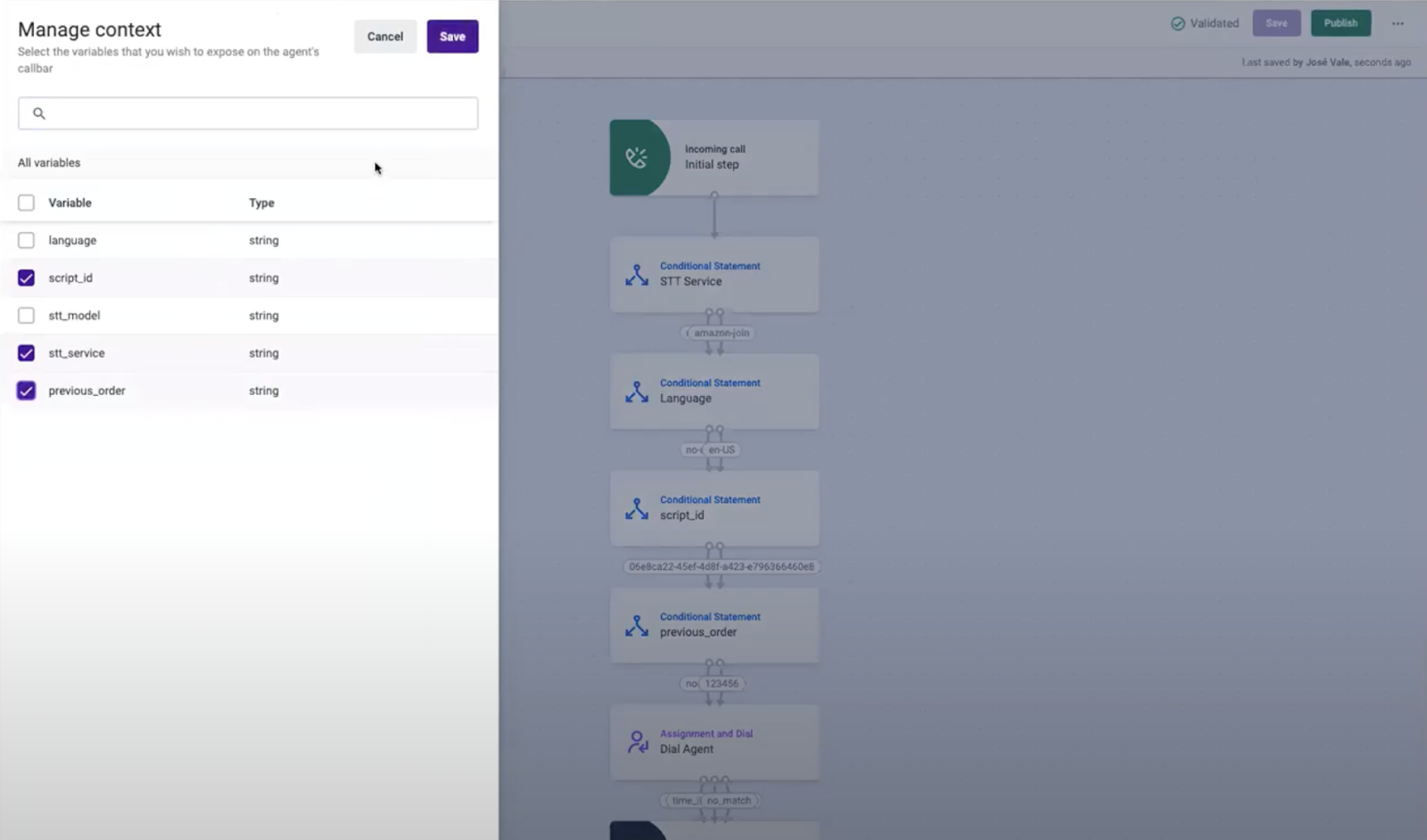Viewport: 1427px width, 840px height.
Task: Enable the stt_model variable checkbox
Action: (25, 316)
